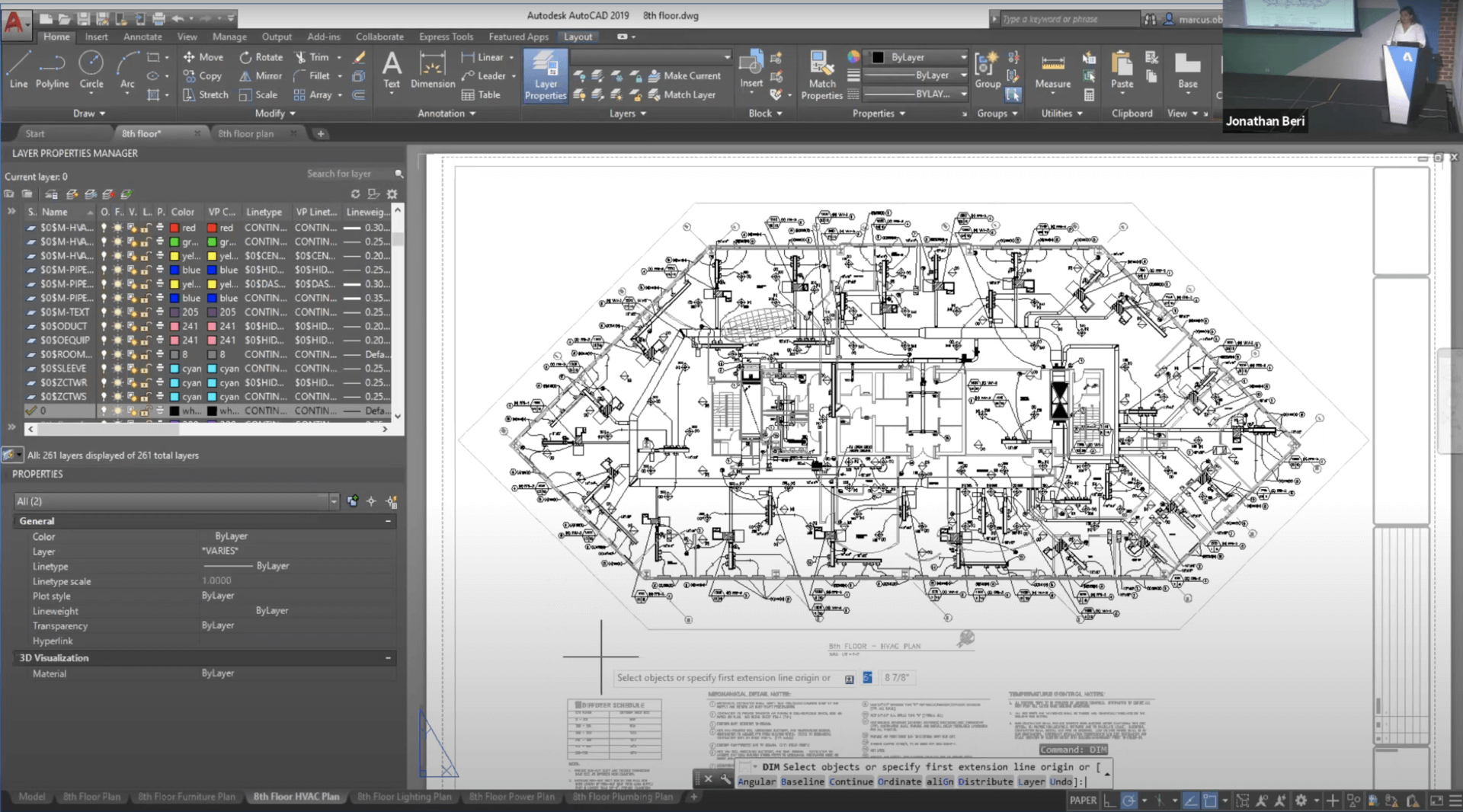Toggle the light bulb on $0$M-TEXT layer
1463x812 pixels.
coord(104,312)
